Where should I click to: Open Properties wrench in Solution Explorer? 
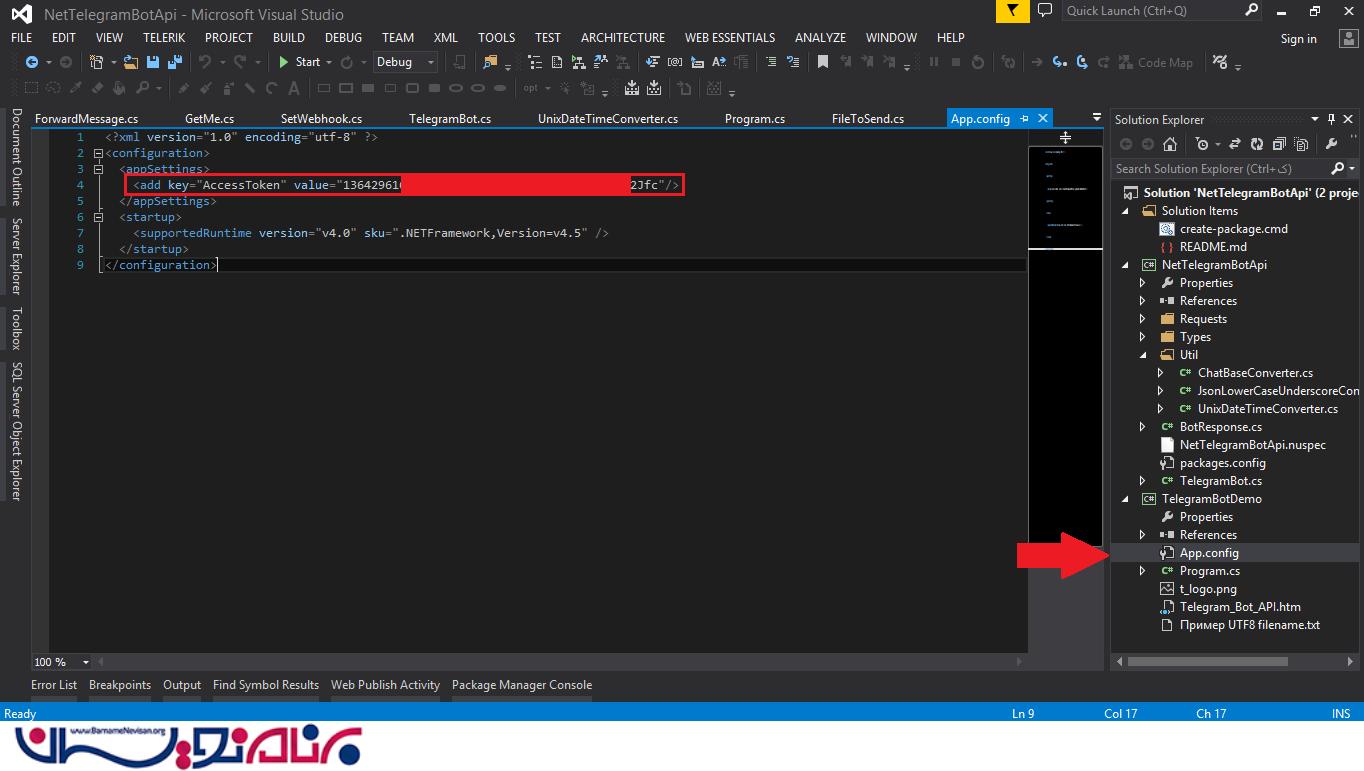1332,144
